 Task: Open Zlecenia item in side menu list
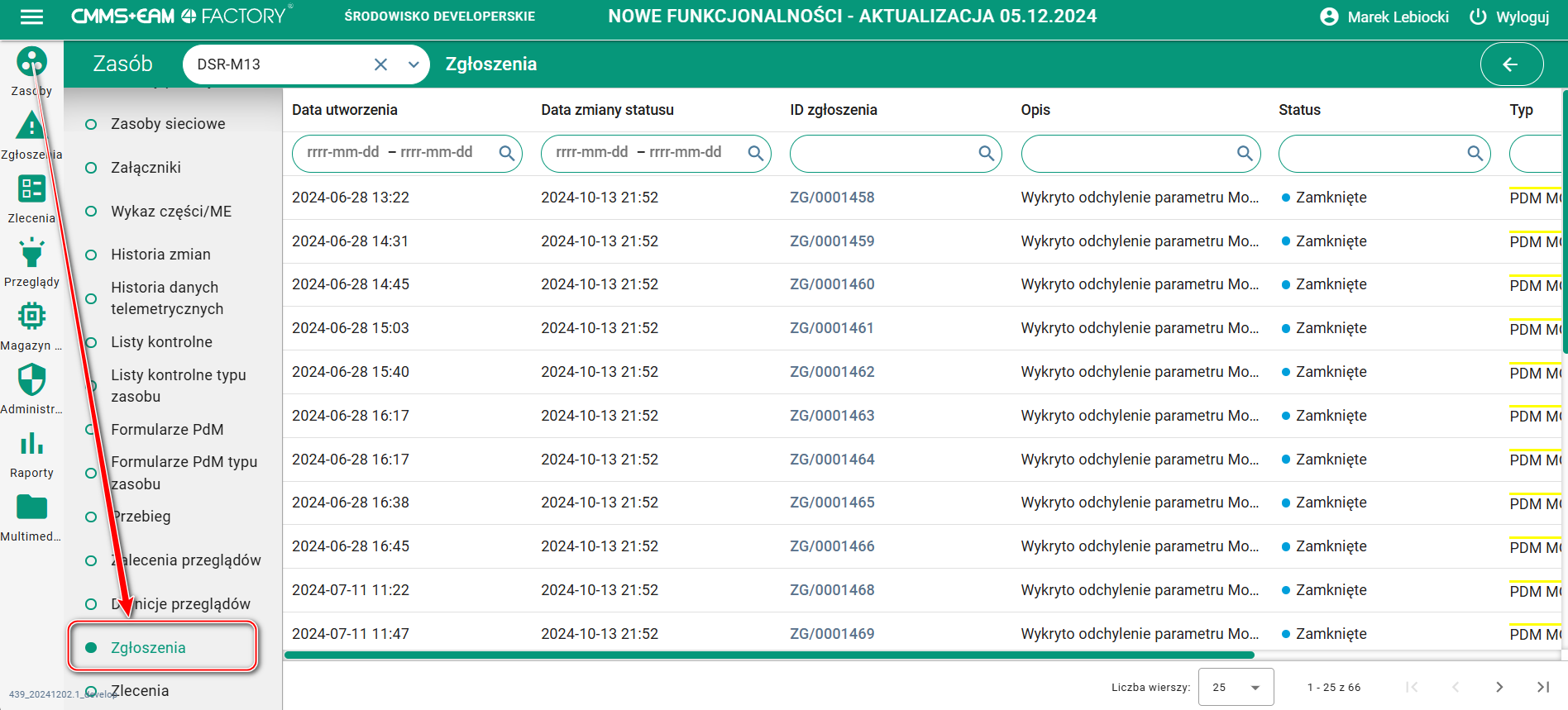click(x=140, y=691)
